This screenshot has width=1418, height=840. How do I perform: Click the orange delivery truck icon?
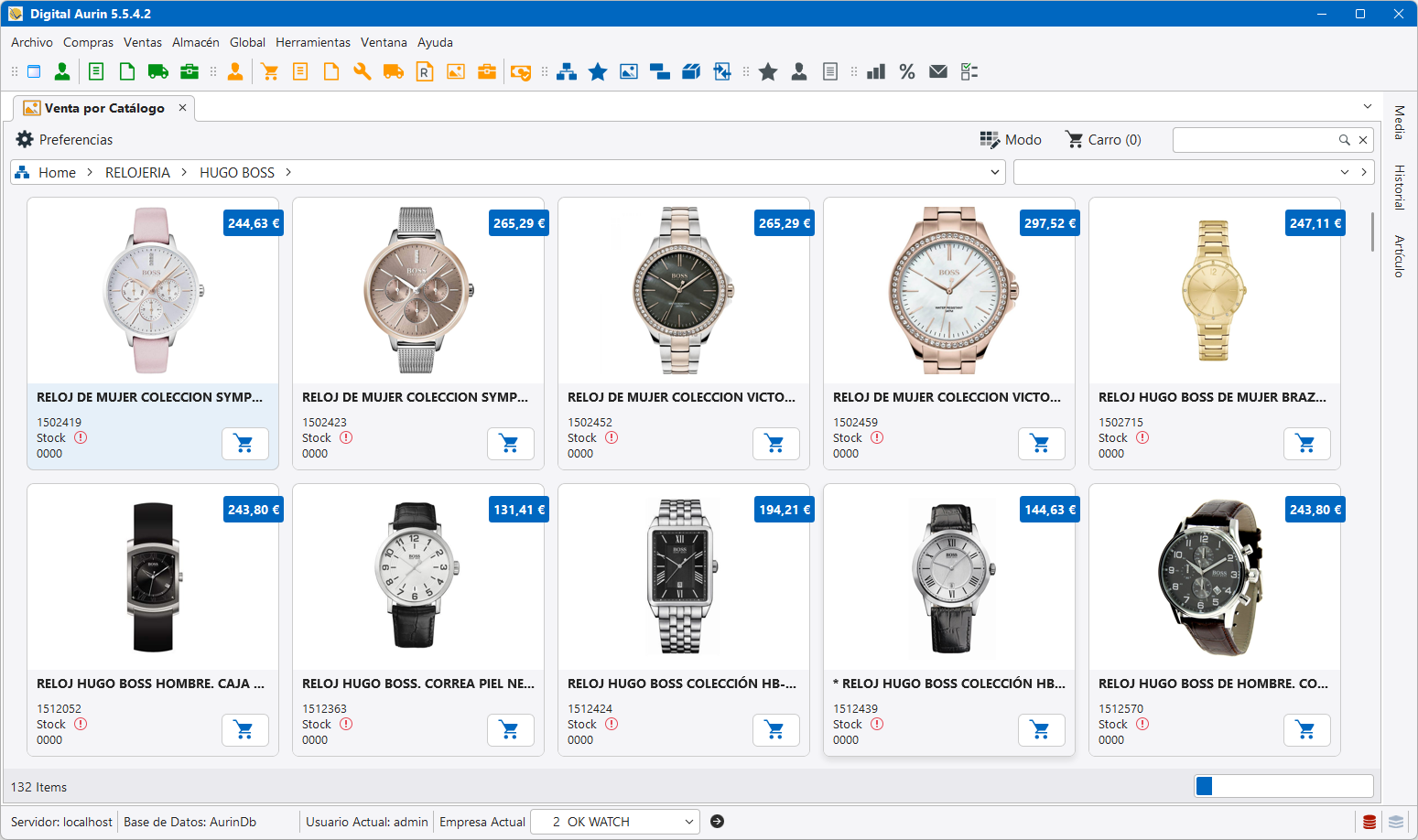(394, 71)
